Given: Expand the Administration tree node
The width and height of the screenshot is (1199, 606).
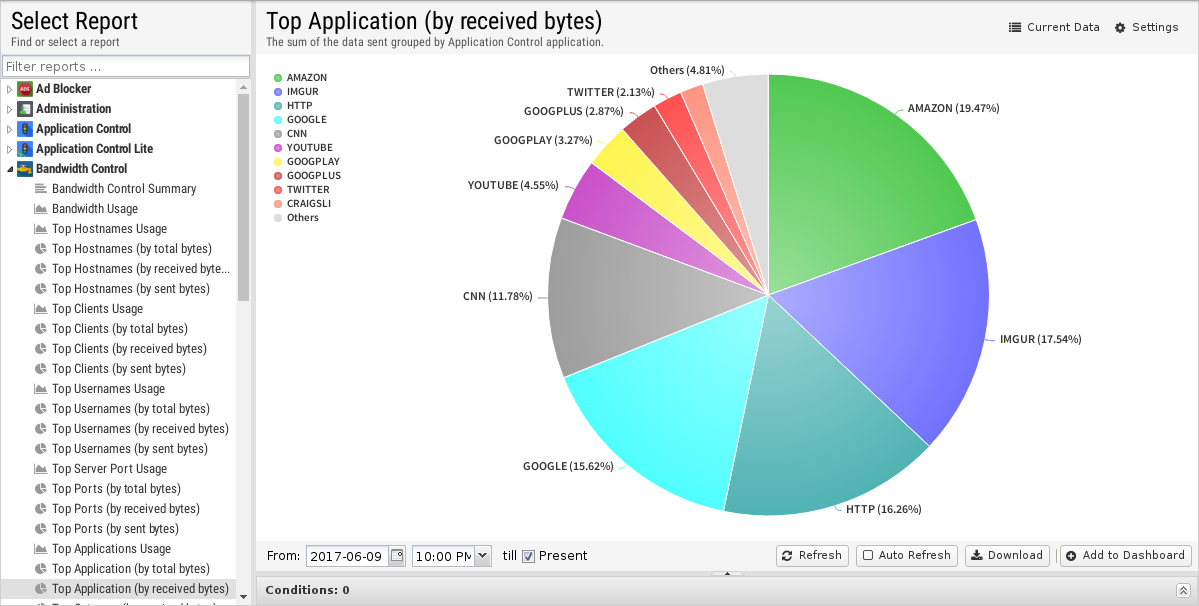Looking at the screenshot, I should pos(9,109).
